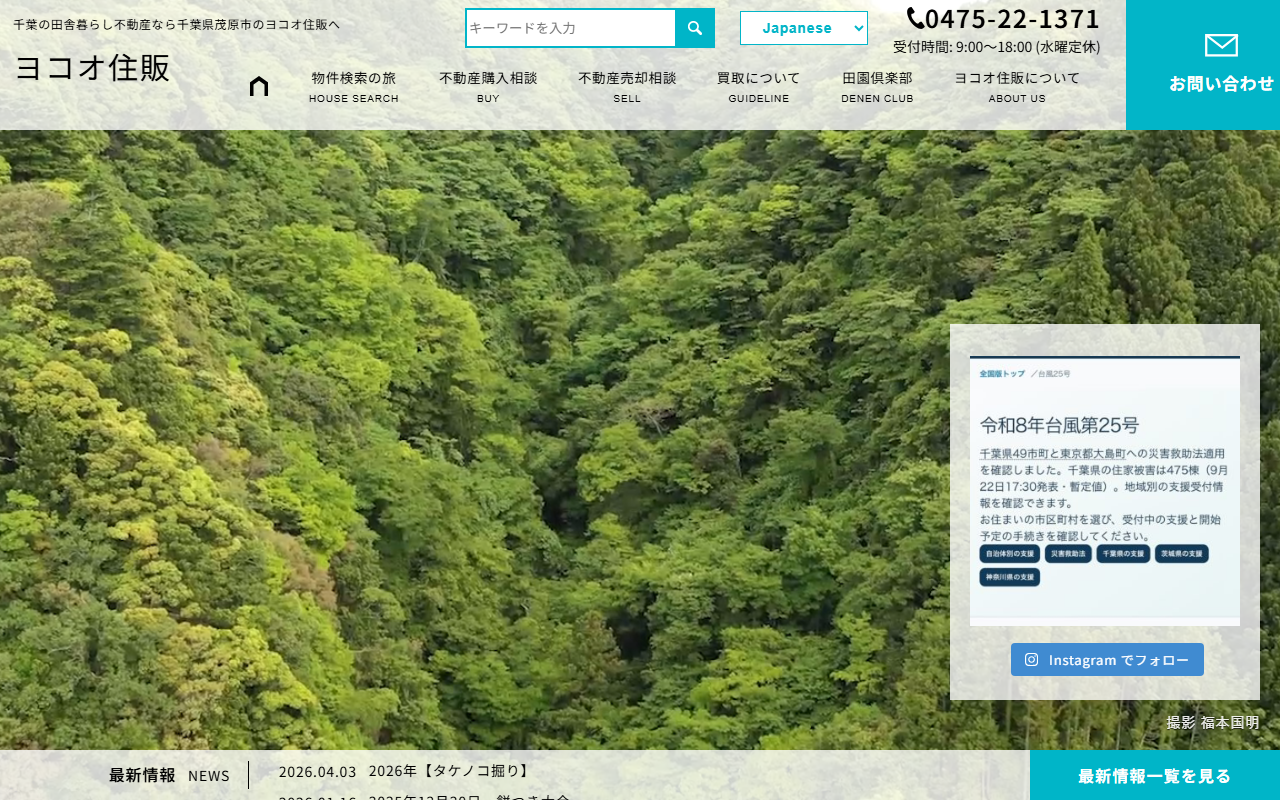
Task: Open the Japanese language dropdown
Action: pos(804,28)
